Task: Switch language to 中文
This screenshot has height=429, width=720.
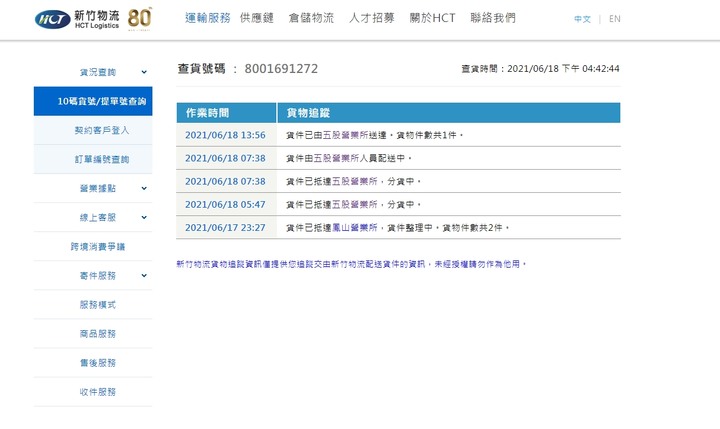Action: [582, 19]
